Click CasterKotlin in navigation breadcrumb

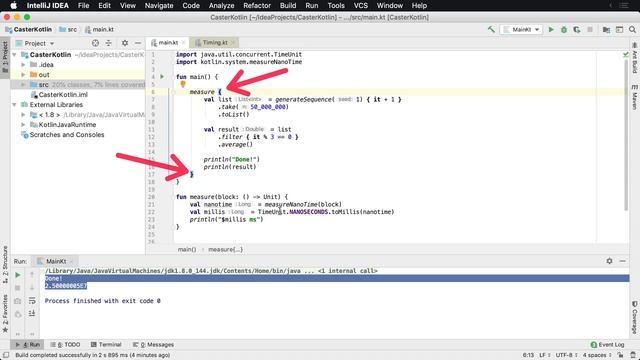(x=29, y=29)
